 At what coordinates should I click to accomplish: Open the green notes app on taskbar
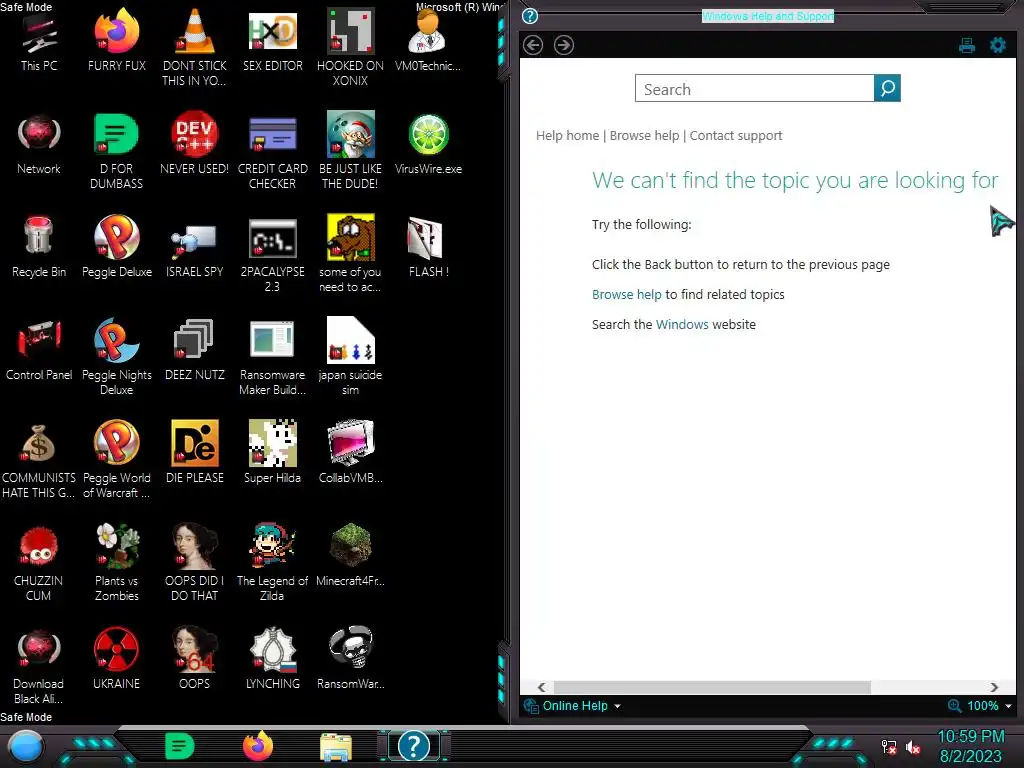coord(180,746)
